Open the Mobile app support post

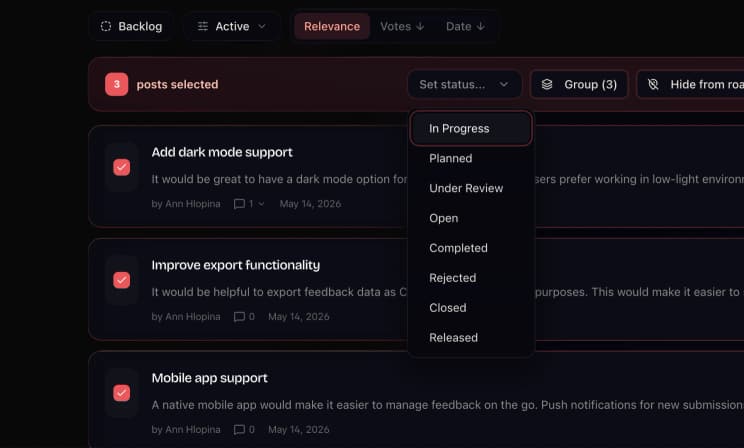[x=209, y=378]
